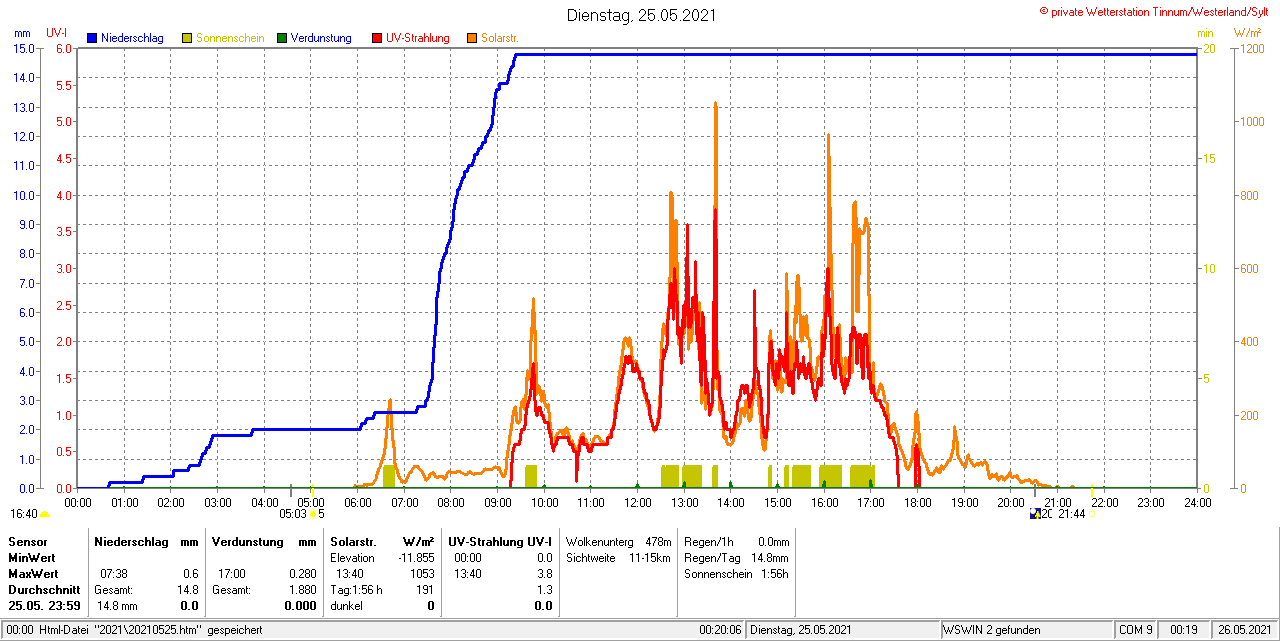Click the UV-I left axis unit label
This screenshot has height=641, width=1280.
(57, 33)
